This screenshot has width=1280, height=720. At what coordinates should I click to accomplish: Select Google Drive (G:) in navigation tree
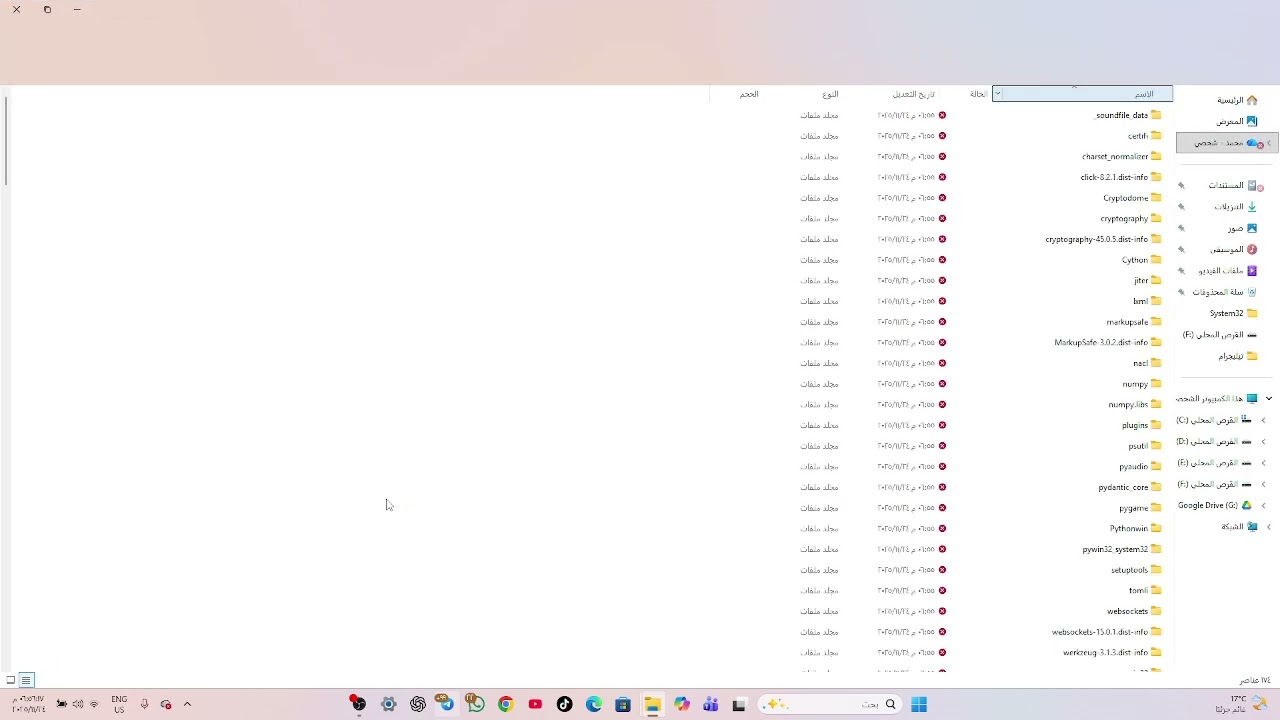click(x=1215, y=505)
